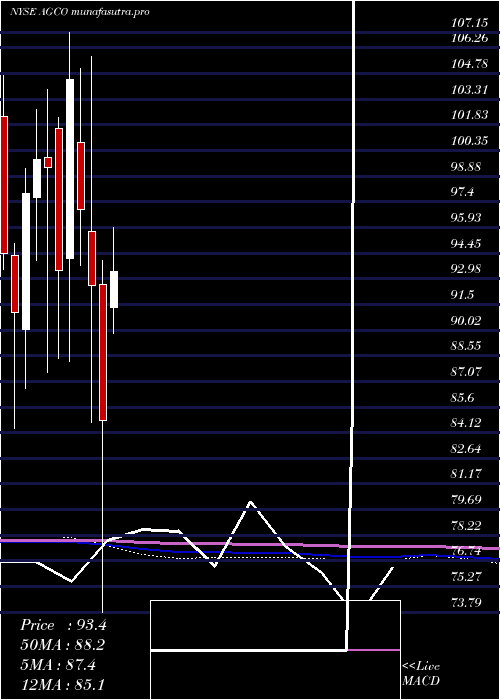Click the 76.74 price axis label
The width and height of the screenshot is (500, 700).
tap(466, 551)
